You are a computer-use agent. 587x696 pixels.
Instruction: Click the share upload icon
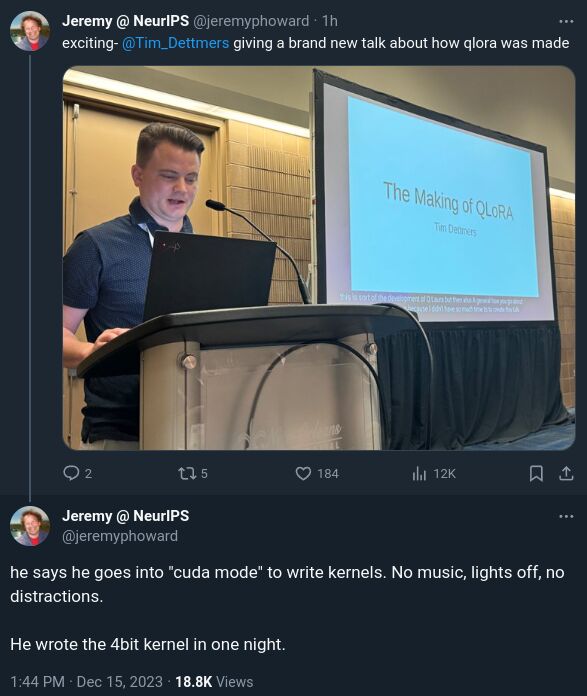point(566,474)
